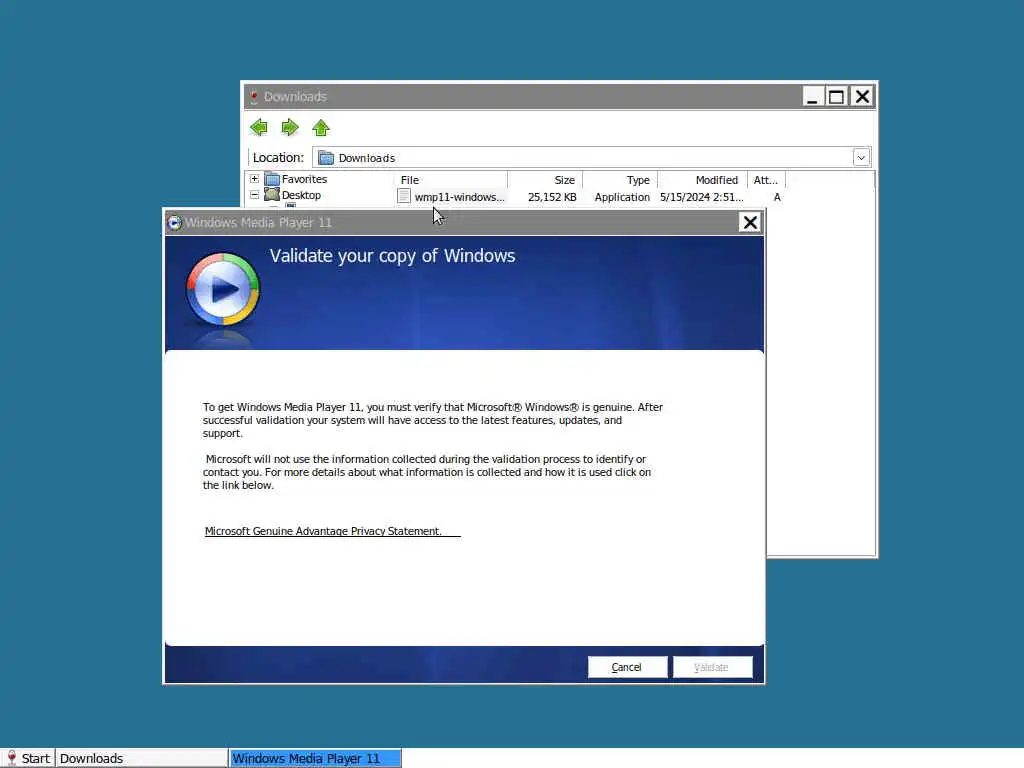Close the Downloads window
Viewport: 1024px width, 768px height.
(862, 97)
